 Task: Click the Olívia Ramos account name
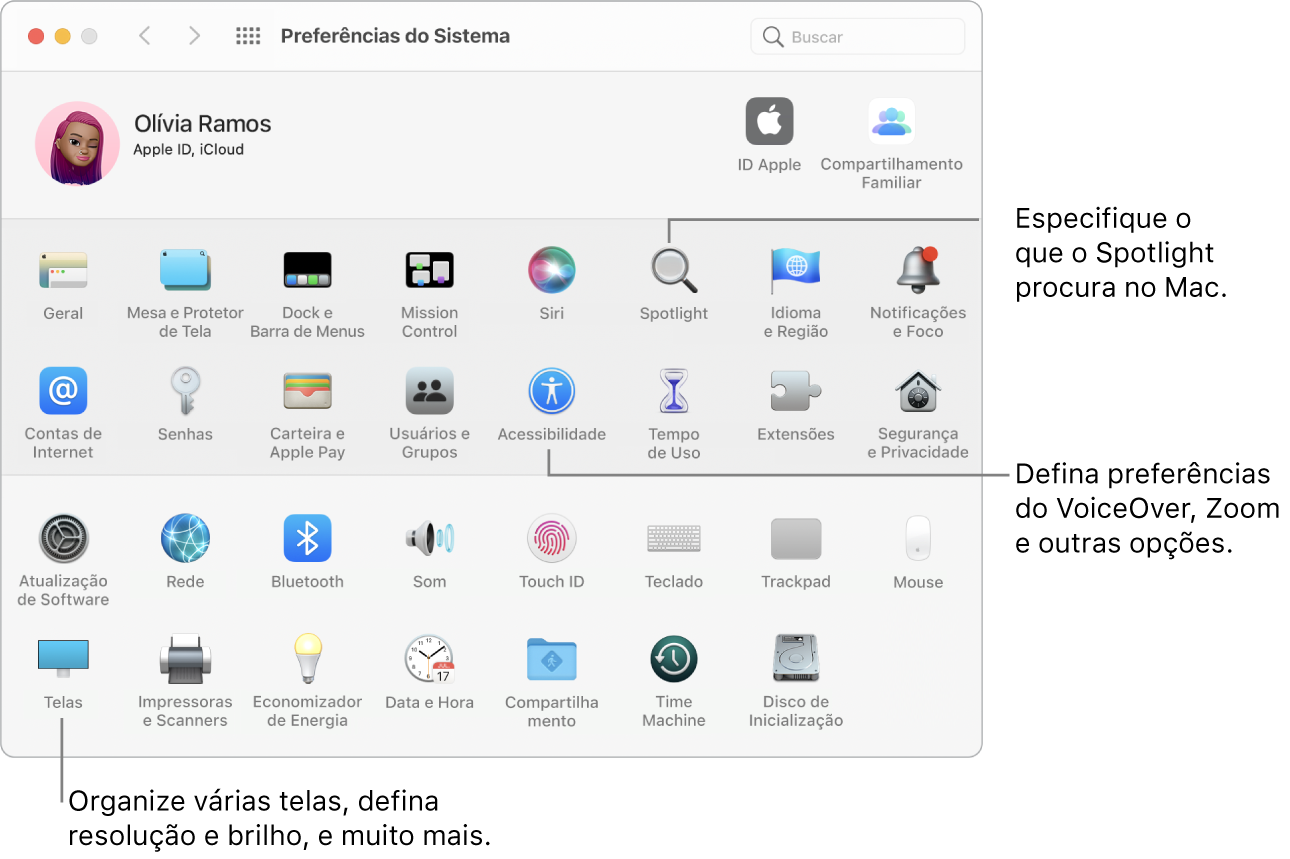click(203, 124)
